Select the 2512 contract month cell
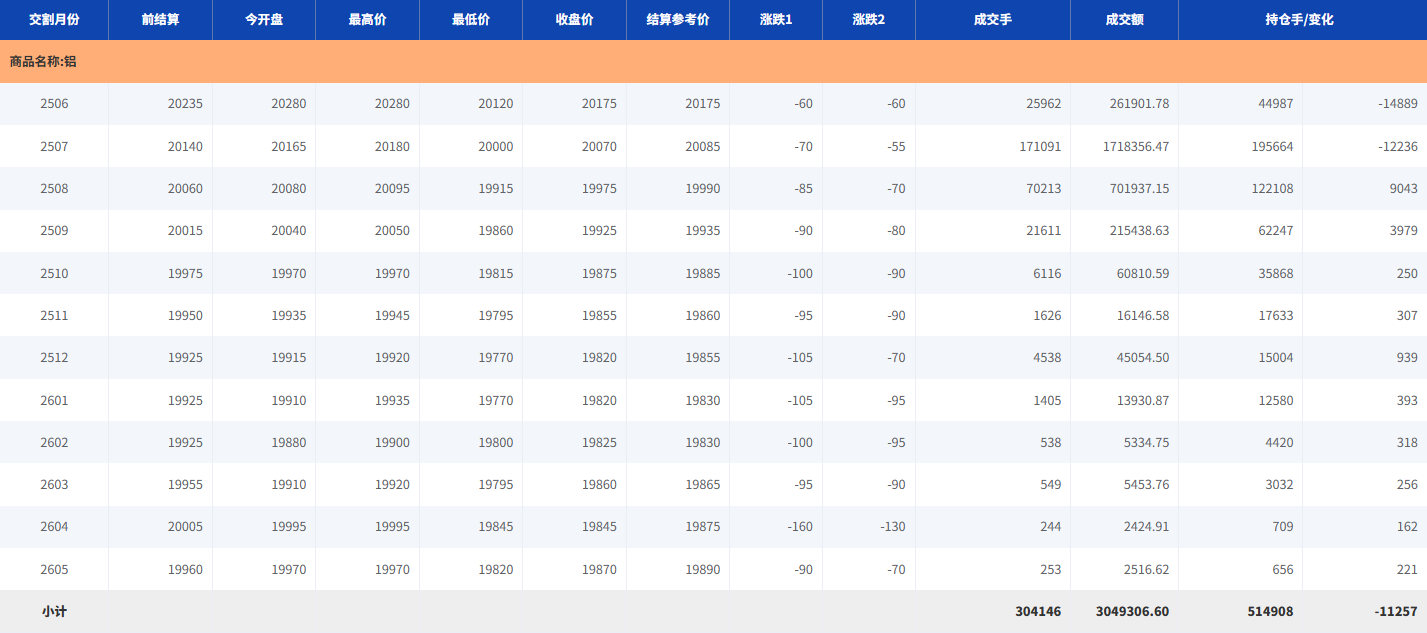This screenshot has width=1427, height=633. 54,358
